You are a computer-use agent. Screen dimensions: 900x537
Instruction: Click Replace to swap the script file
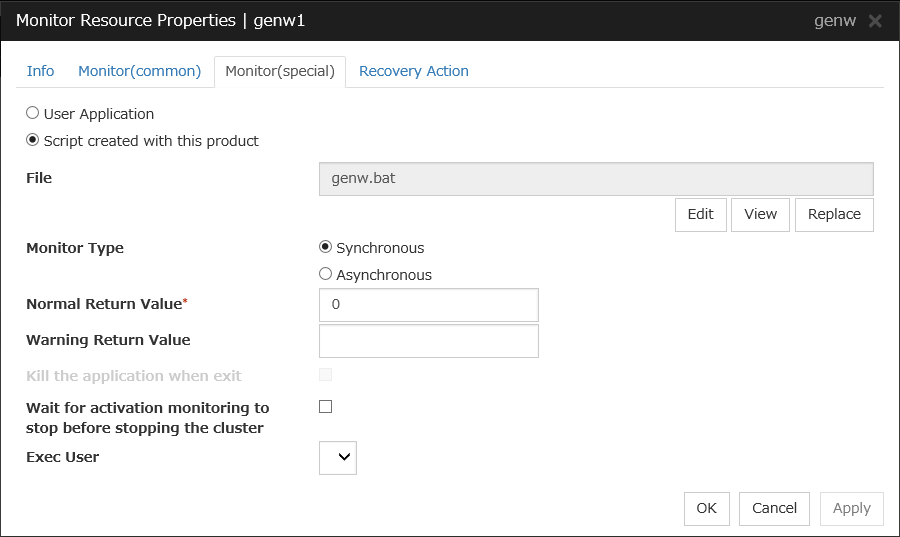click(x=834, y=214)
